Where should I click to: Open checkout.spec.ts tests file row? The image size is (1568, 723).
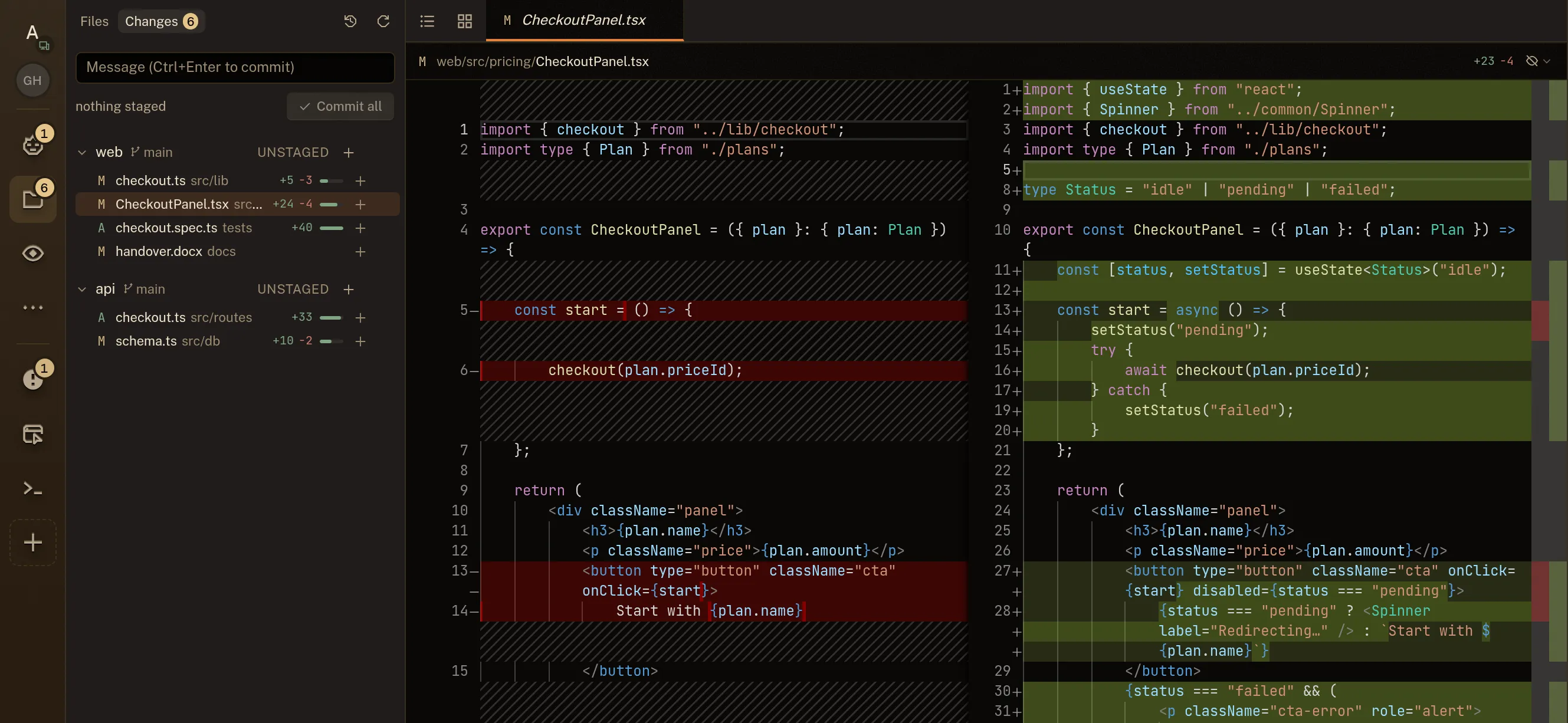(237, 228)
